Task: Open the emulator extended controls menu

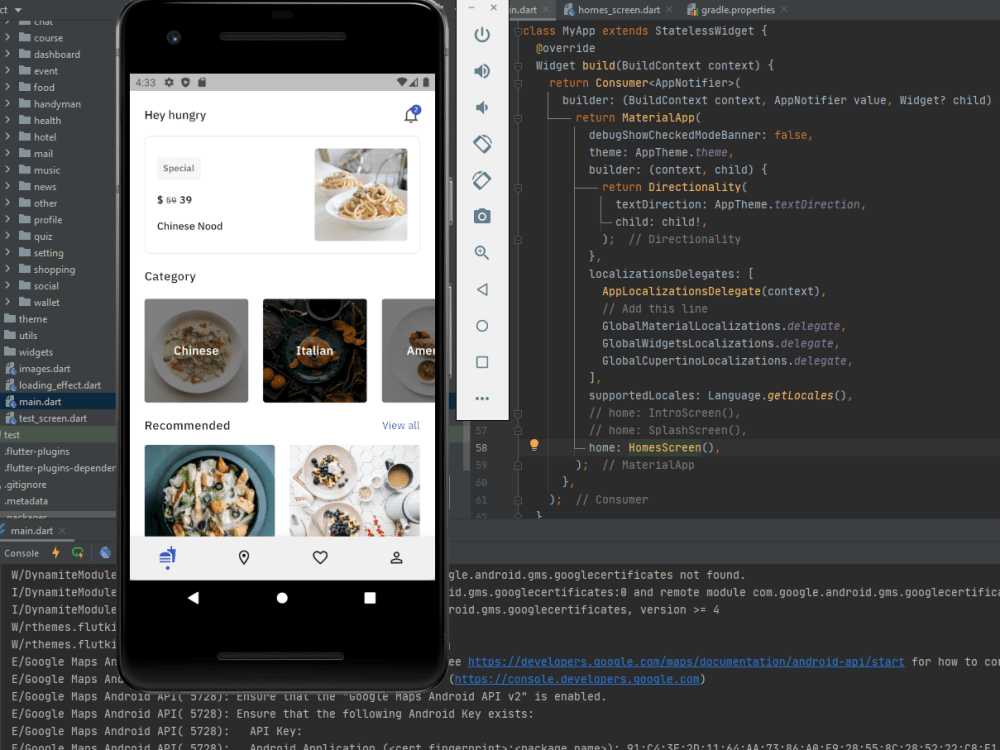Action: (482, 398)
